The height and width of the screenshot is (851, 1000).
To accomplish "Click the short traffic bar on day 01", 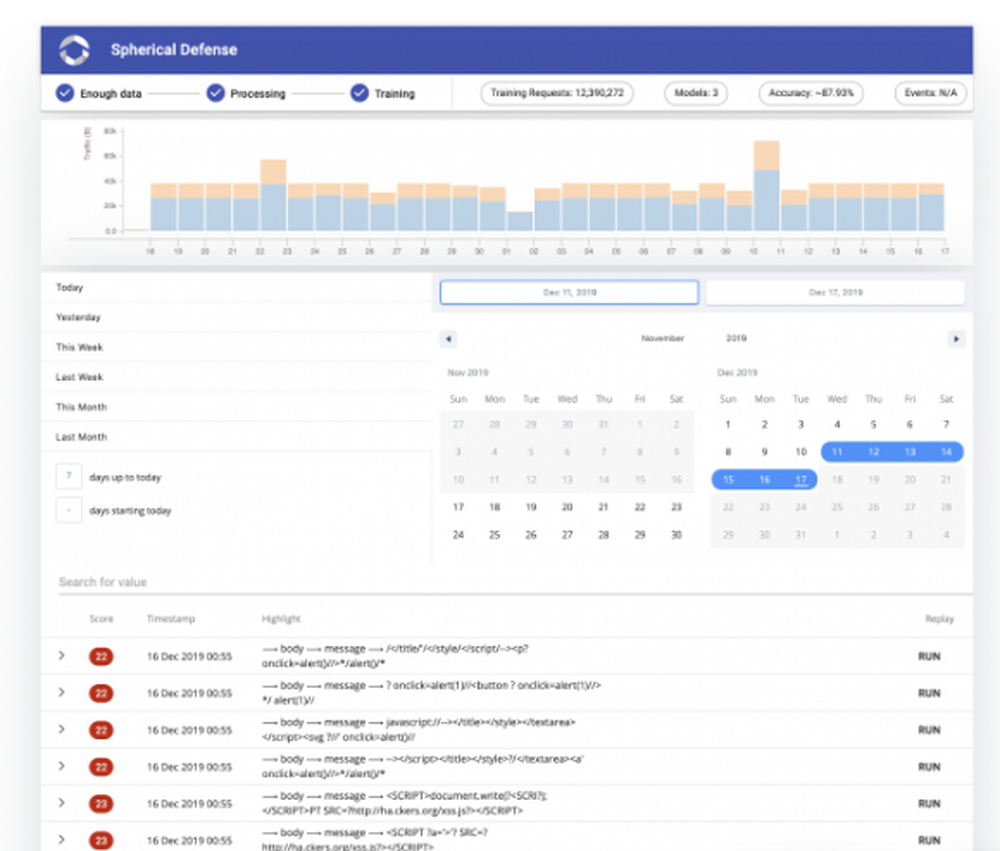I will [x=520, y=221].
